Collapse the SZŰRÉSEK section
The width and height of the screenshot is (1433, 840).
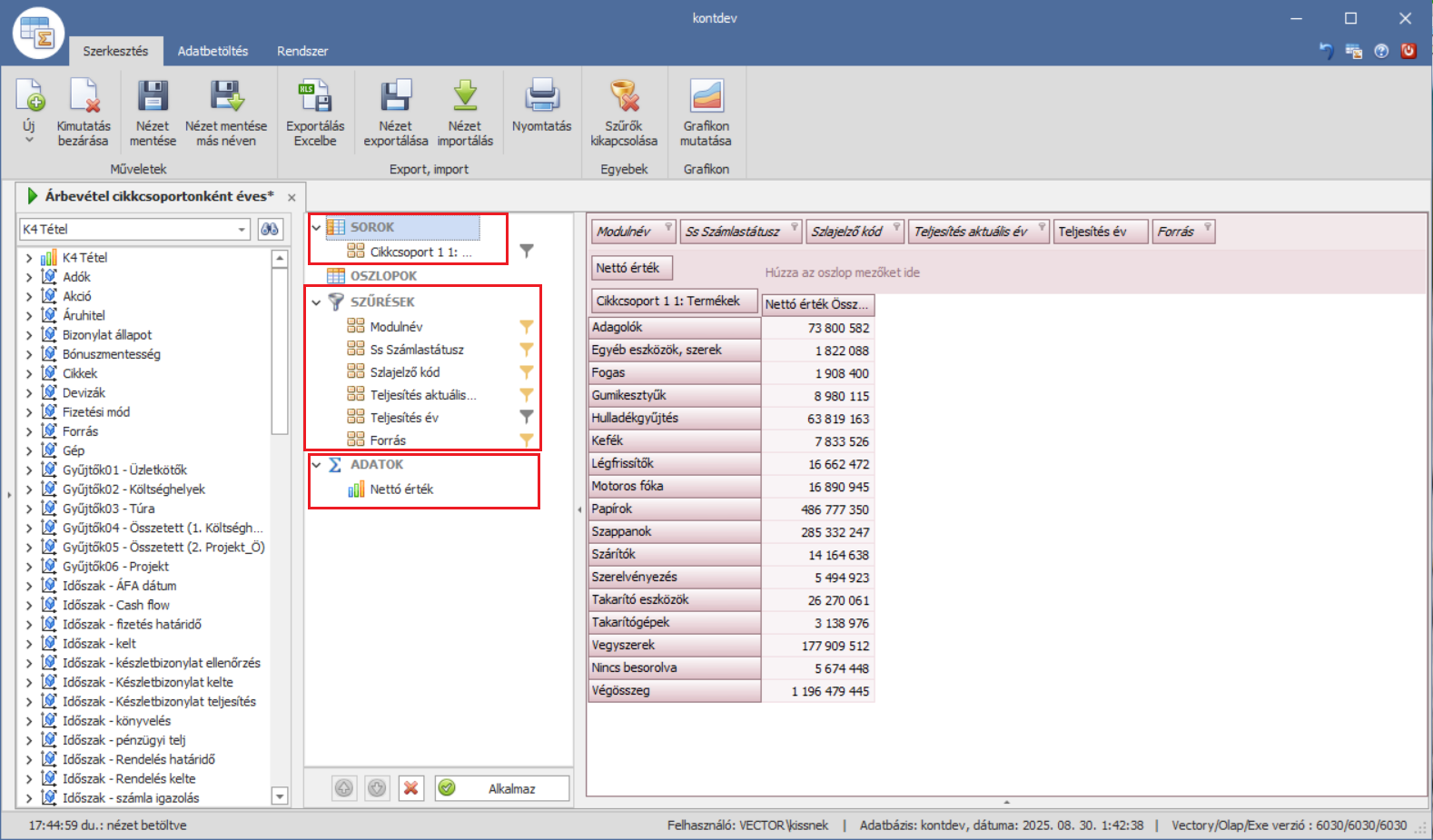point(316,302)
